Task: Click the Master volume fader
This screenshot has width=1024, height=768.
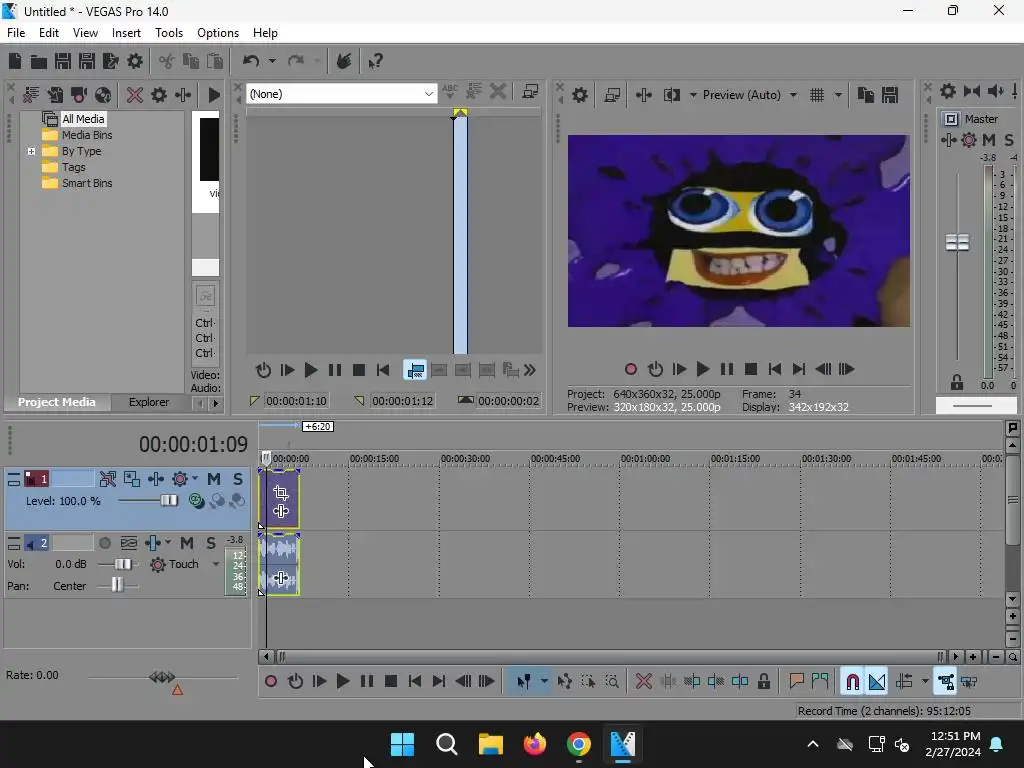Action: click(x=957, y=243)
